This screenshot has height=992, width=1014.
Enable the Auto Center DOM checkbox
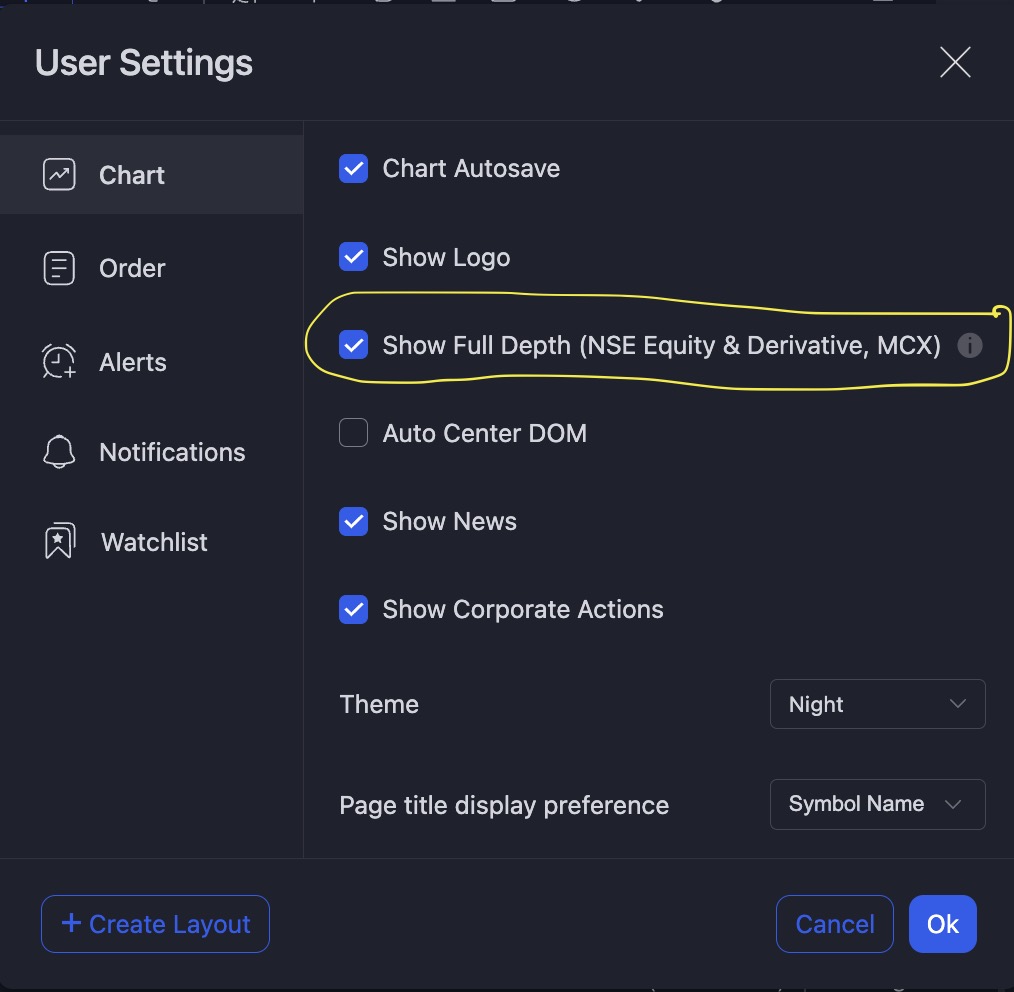(354, 433)
